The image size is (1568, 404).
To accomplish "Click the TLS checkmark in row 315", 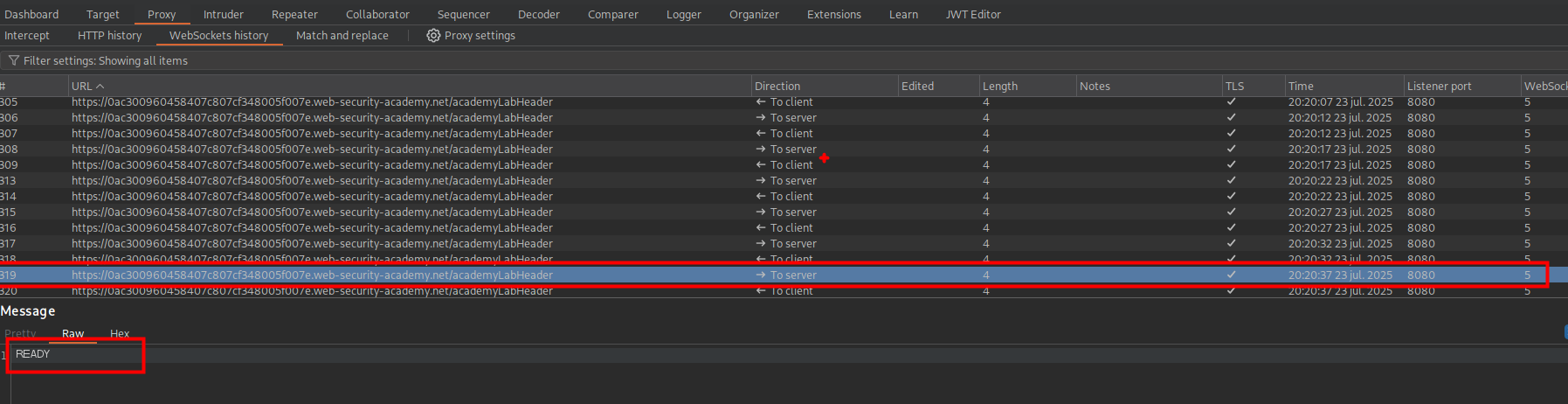I will 1231,212.
